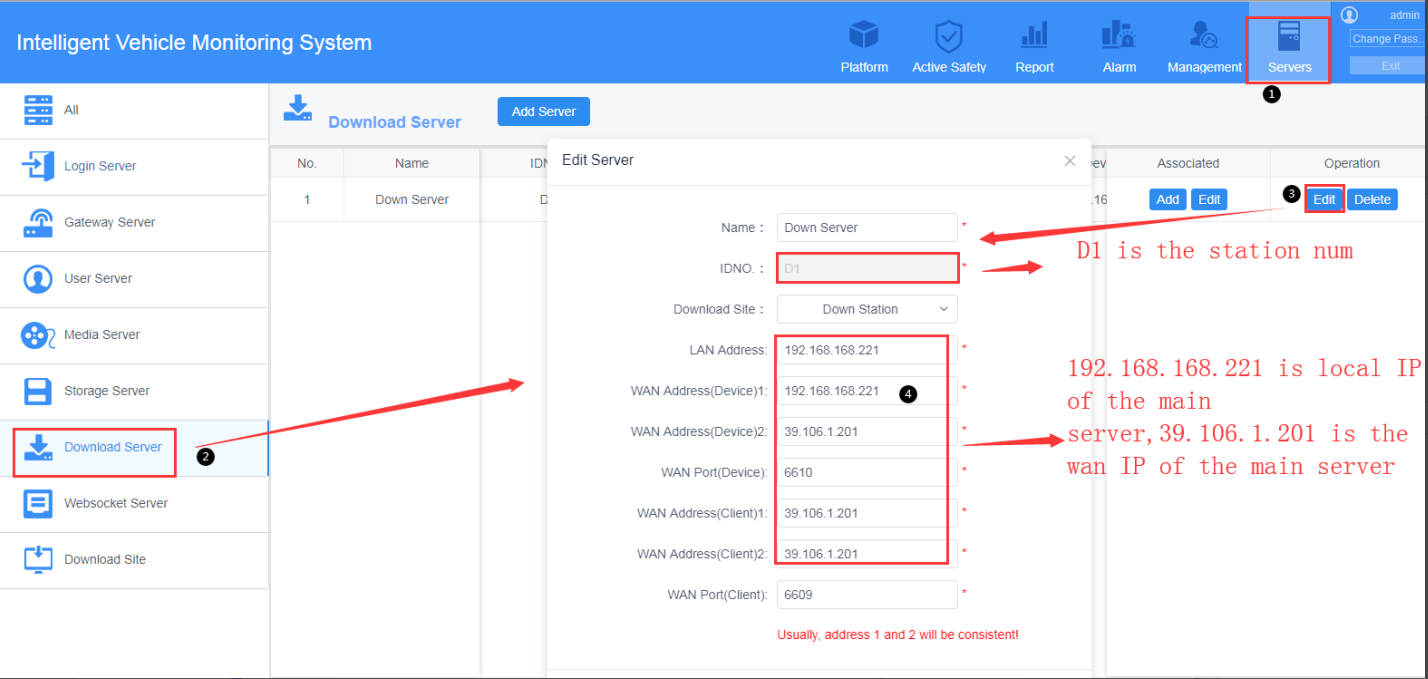The width and height of the screenshot is (1428, 679).
Task: Open the Alarm icon in header
Action: tap(1119, 36)
